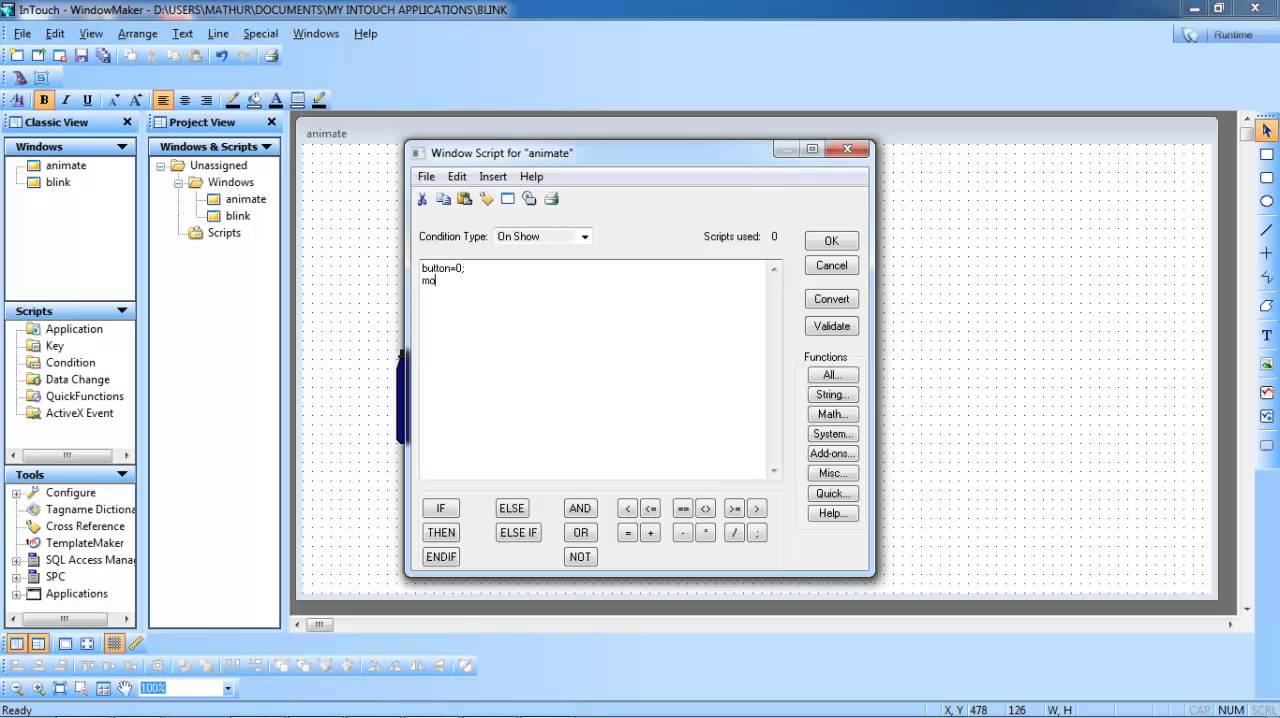Click the insert window icon in script toolbar
1280x718 pixels.
pos(508,199)
